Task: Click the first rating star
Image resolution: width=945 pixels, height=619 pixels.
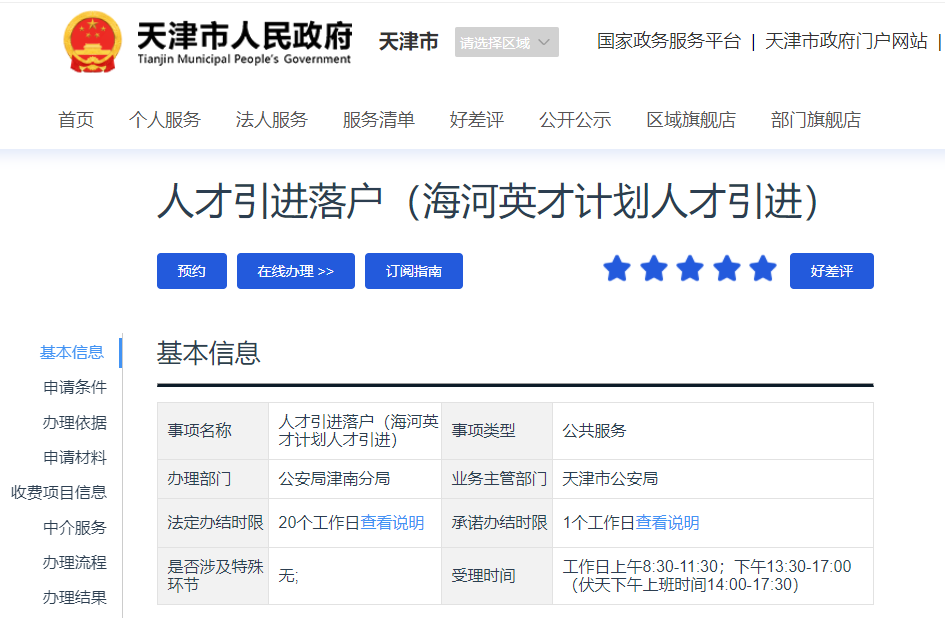Action: (617, 269)
